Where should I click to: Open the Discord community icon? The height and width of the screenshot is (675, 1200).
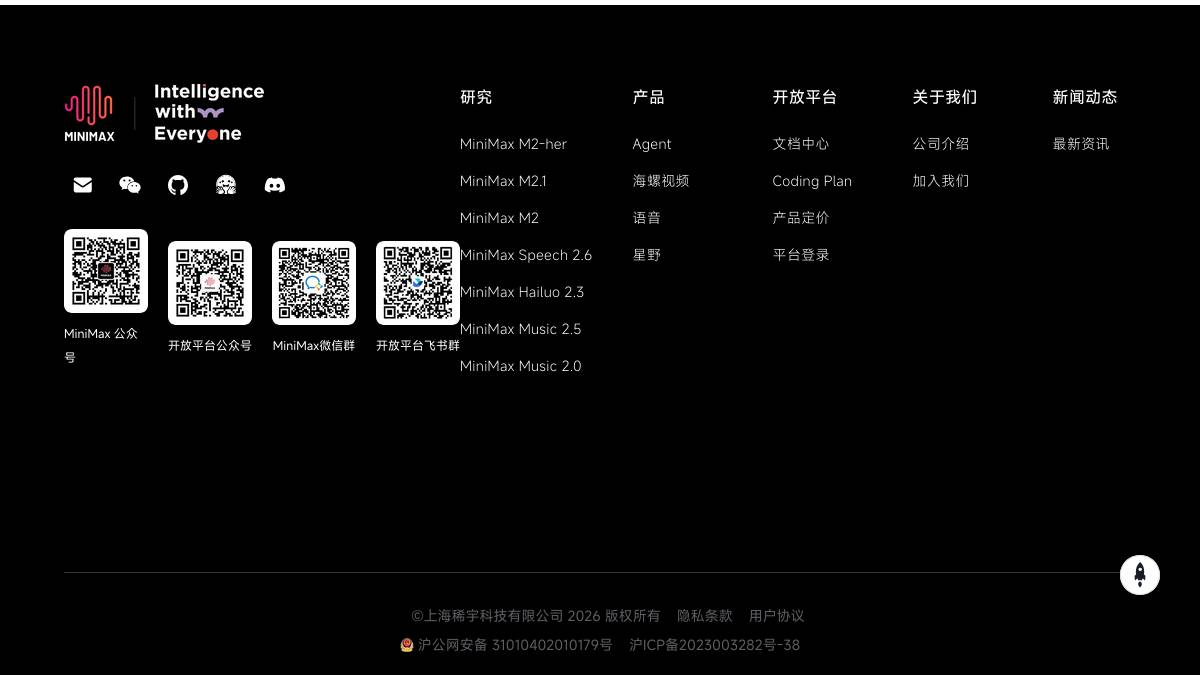(274, 185)
